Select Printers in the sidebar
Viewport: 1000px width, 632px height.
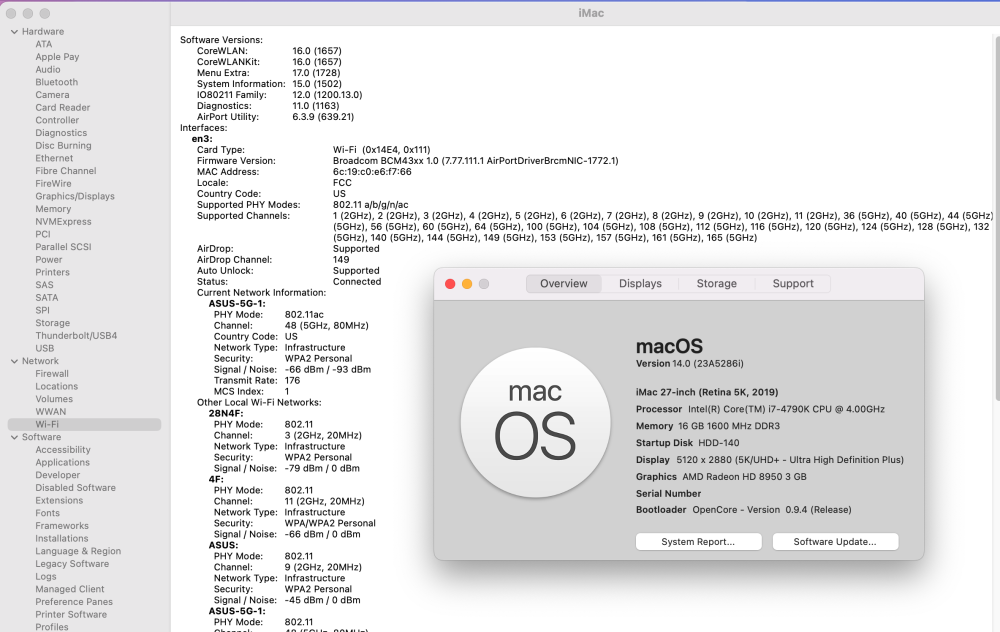pyautogui.click(x=52, y=272)
